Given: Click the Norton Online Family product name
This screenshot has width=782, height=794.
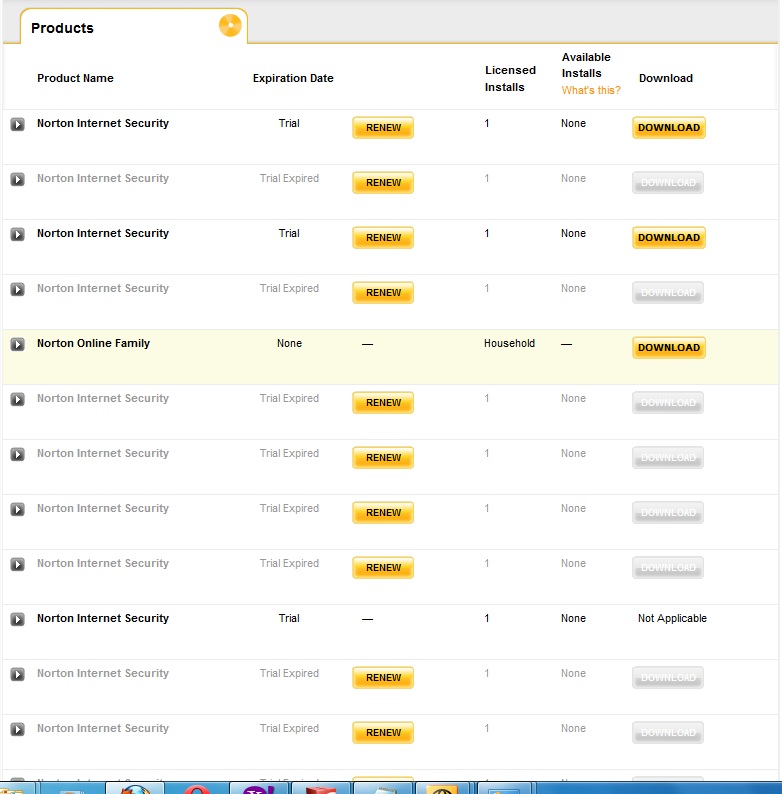Looking at the screenshot, I should [x=93, y=343].
